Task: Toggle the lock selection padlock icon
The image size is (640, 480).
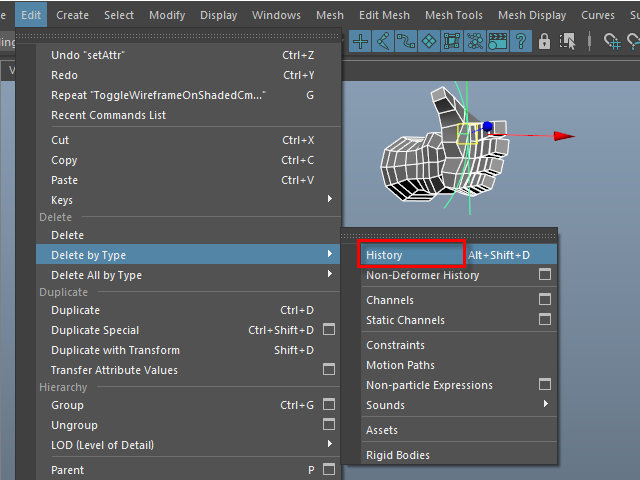Action: tap(545, 41)
